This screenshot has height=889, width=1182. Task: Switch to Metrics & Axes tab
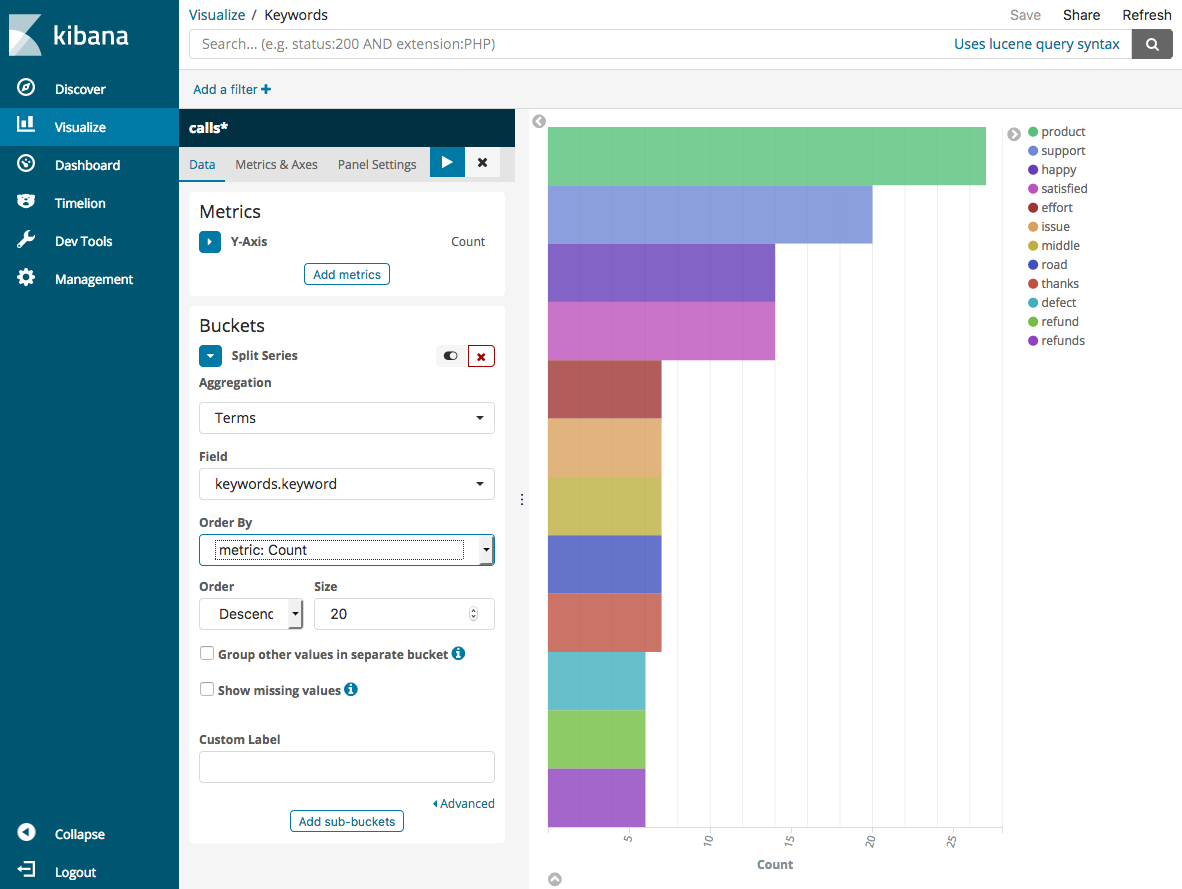pos(276,164)
